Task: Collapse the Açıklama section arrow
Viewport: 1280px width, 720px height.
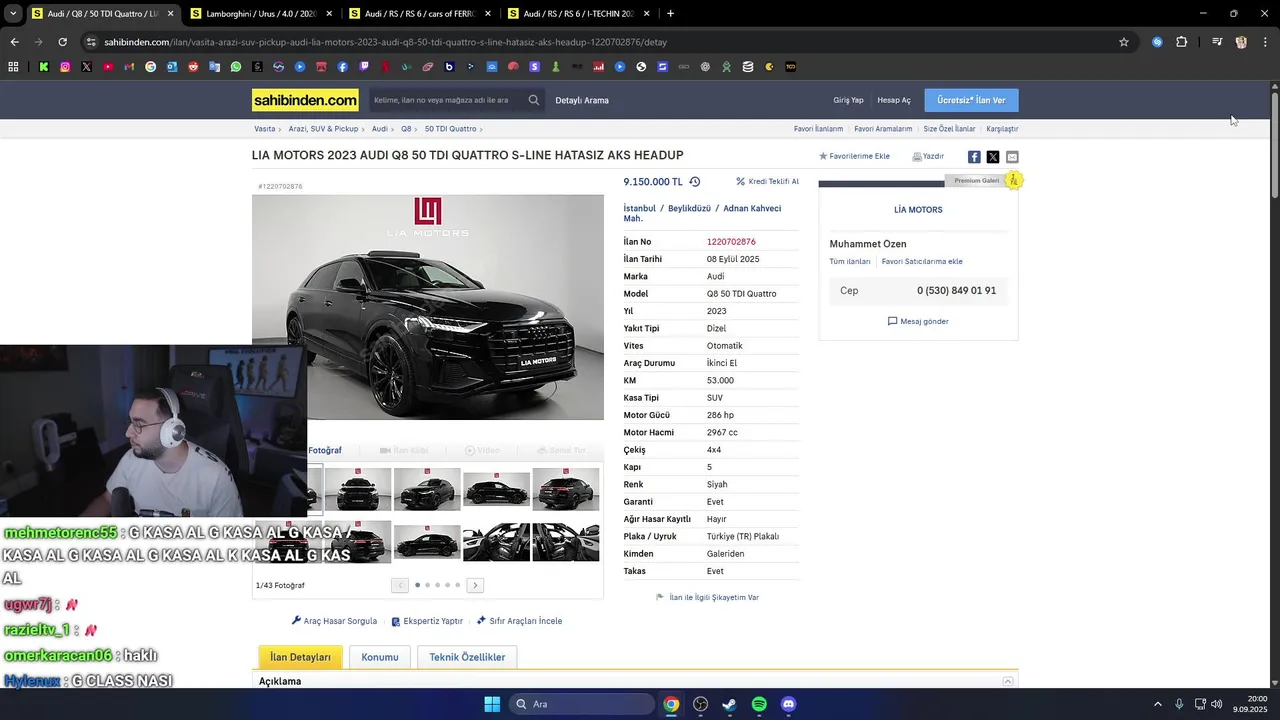Action: click(1008, 681)
